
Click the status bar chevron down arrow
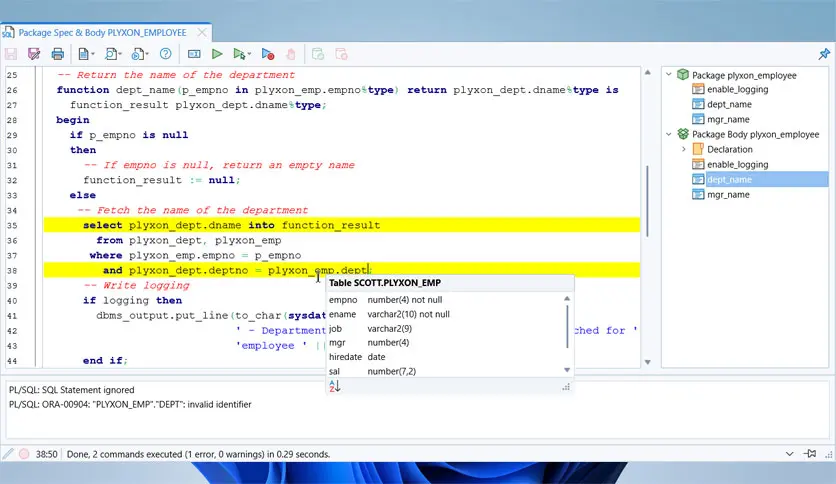click(790, 454)
